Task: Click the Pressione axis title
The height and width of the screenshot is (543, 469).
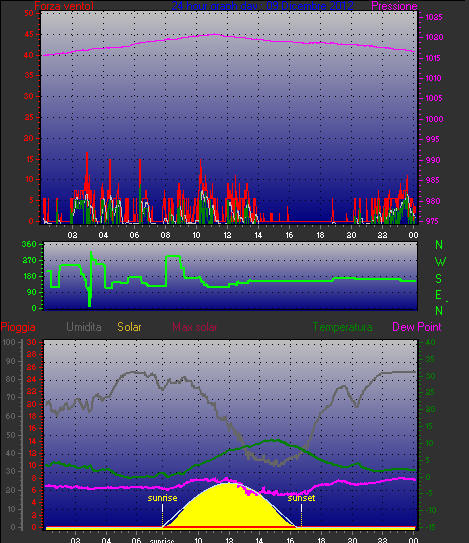Action: (x=394, y=6)
